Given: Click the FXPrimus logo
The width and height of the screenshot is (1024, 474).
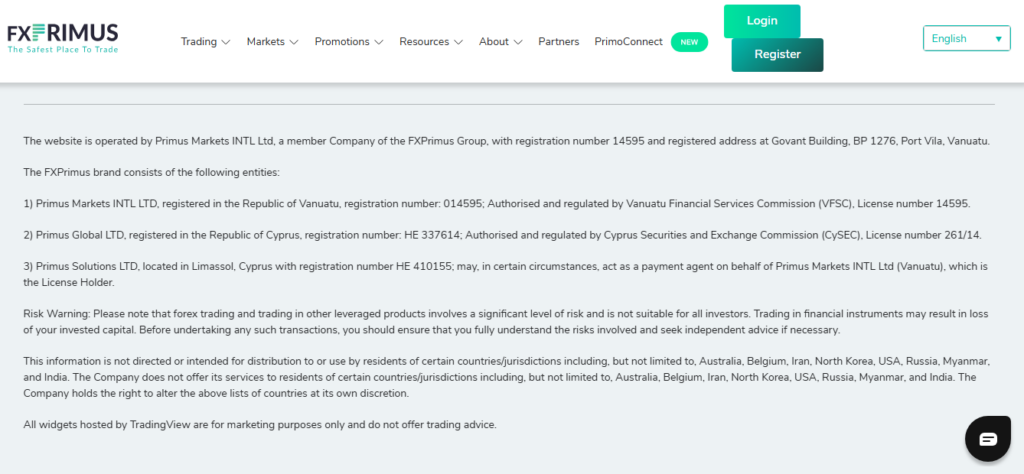Looking at the screenshot, I should point(63,39).
